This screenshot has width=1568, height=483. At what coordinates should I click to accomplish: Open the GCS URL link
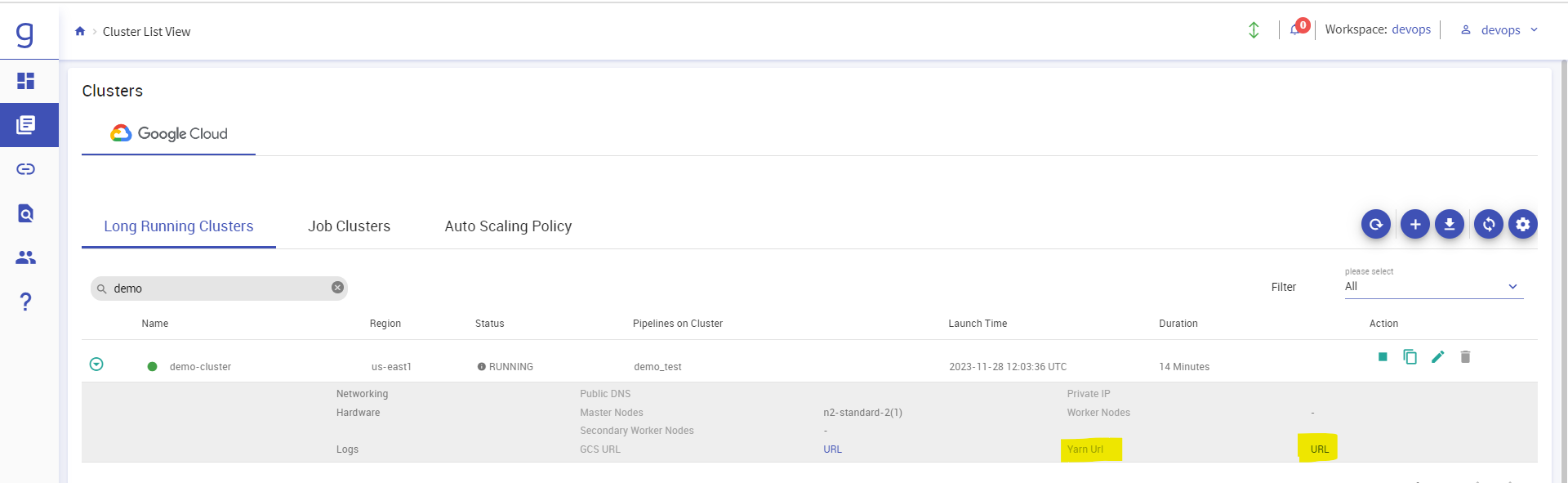pos(832,449)
